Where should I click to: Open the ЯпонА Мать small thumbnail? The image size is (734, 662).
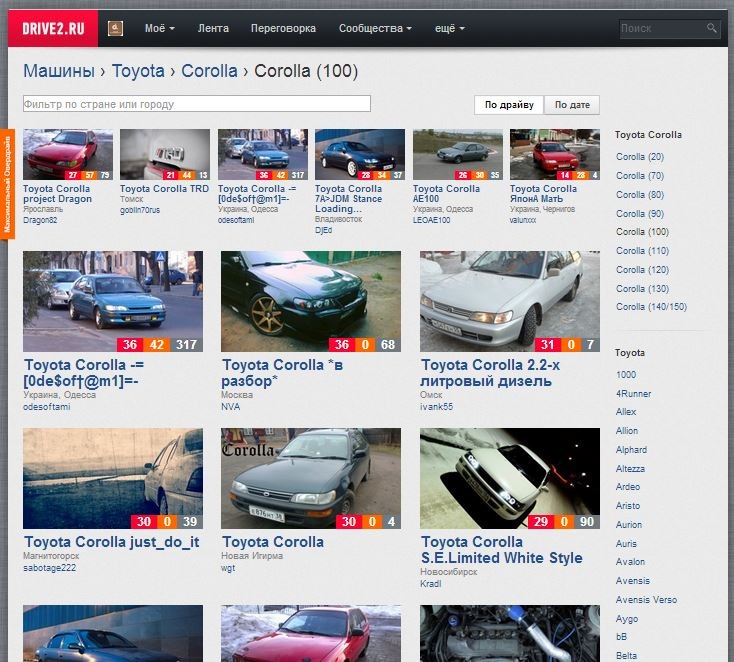(x=555, y=154)
